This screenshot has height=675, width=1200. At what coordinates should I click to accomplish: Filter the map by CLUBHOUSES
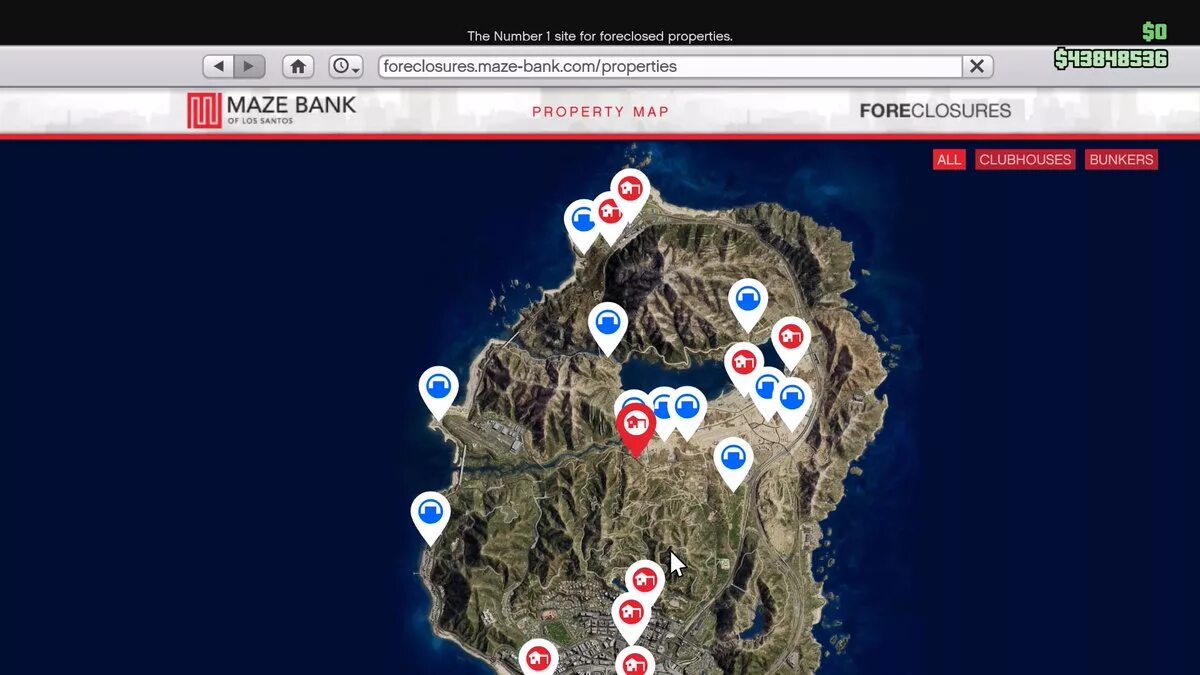click(x=1025, y=159)
